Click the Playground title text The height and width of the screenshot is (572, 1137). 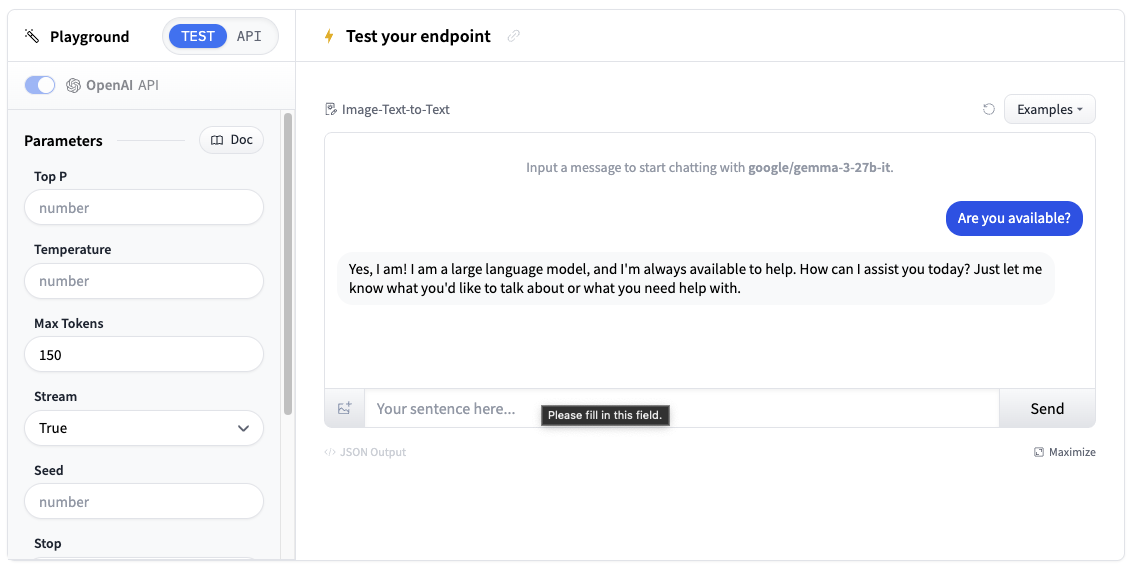pos(89,36)
